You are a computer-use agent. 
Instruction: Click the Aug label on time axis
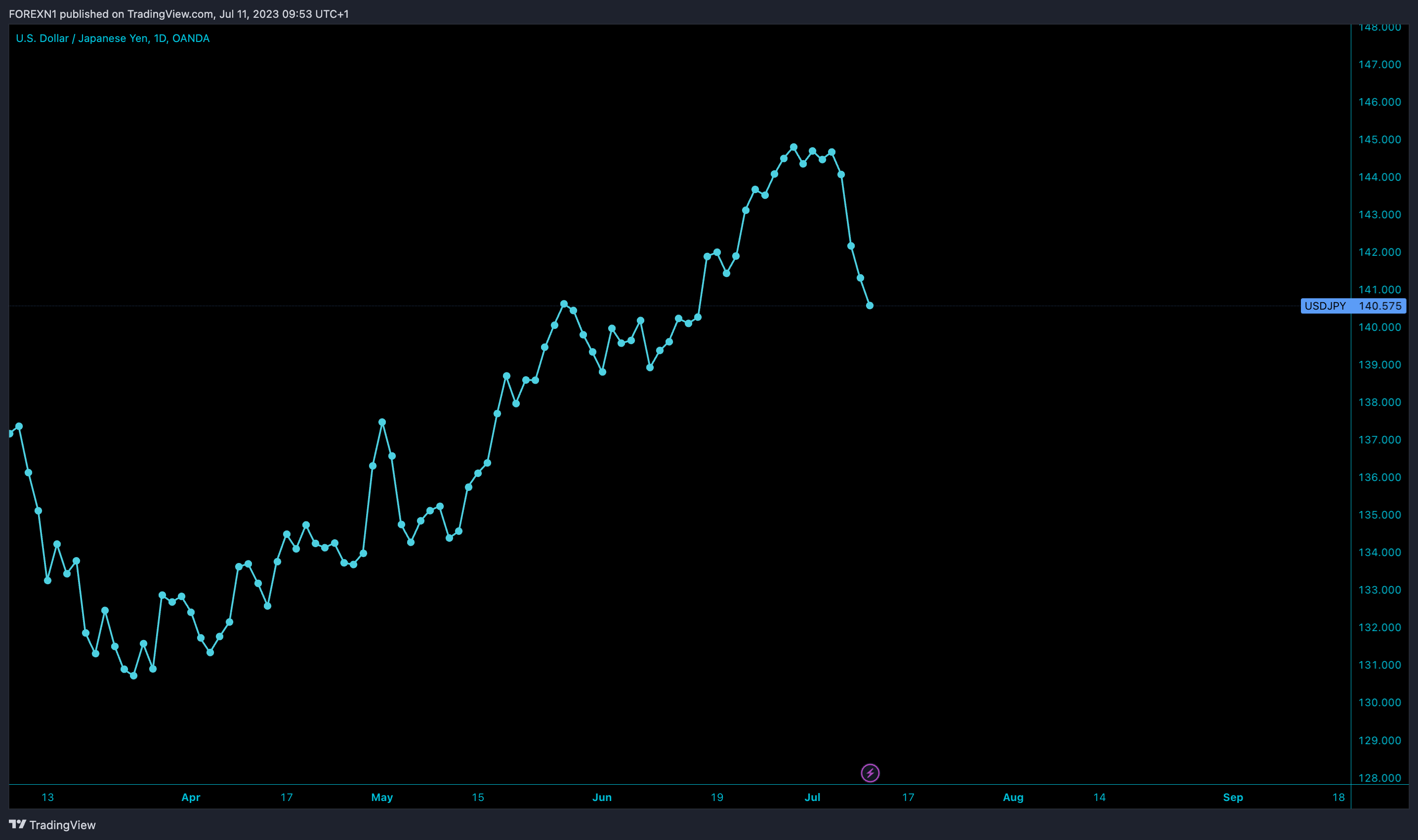[1013, 797]
